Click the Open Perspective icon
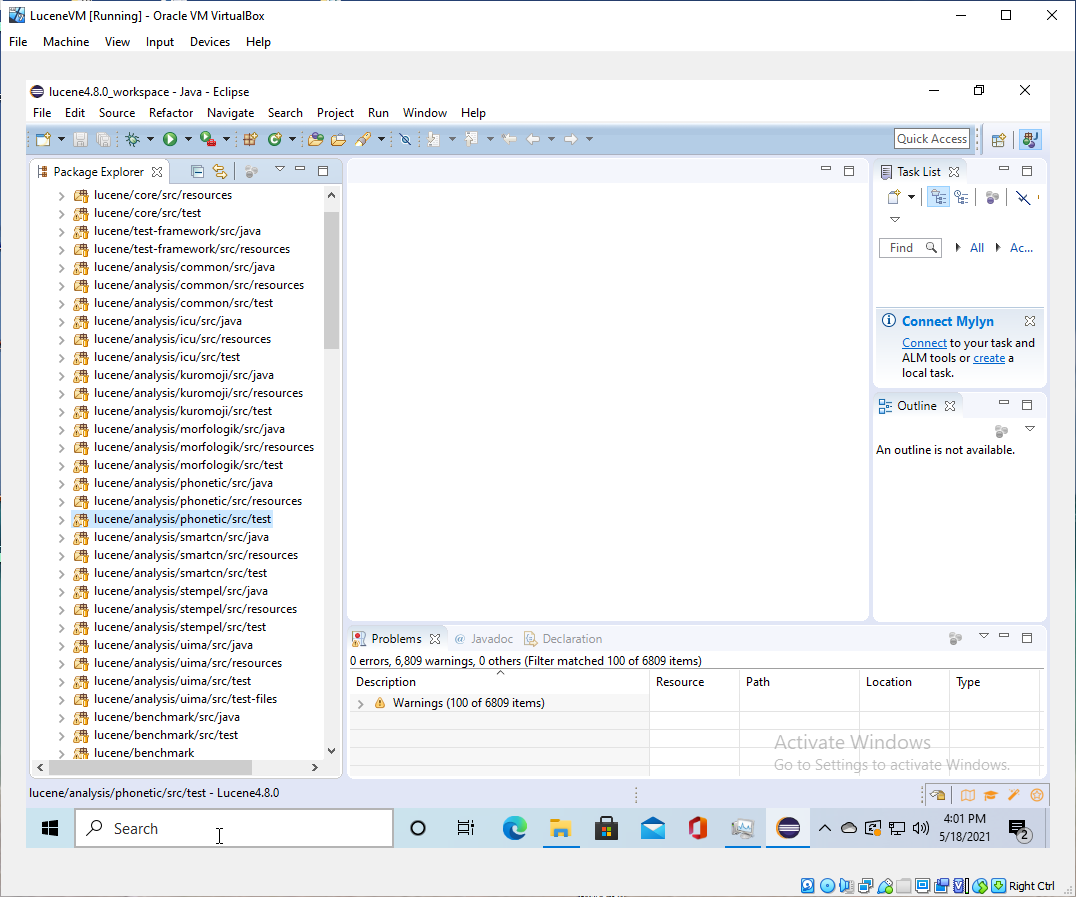Screen dimensions: 1076x897 tap(997, 139)
